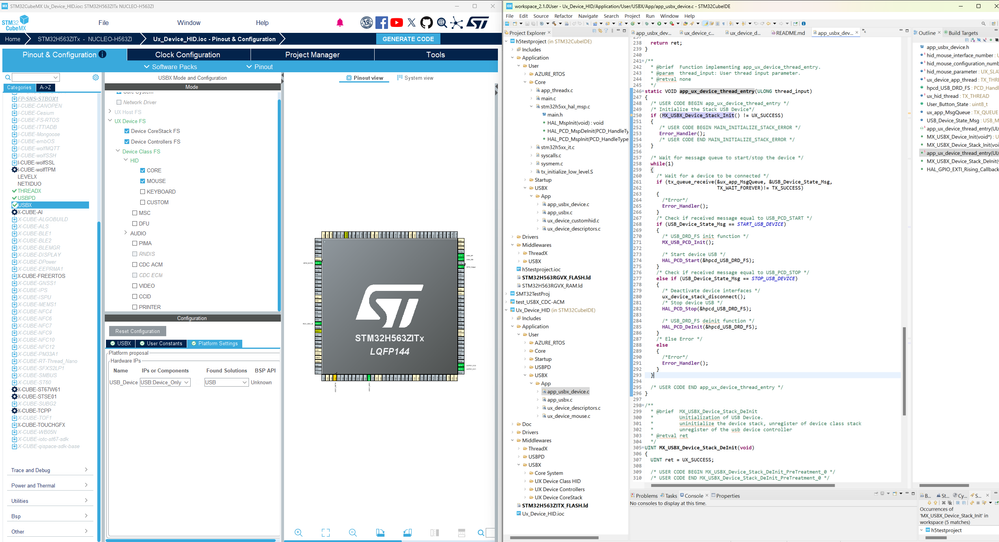Enable the KEYBOARD checkbox

tap(143, 192)
